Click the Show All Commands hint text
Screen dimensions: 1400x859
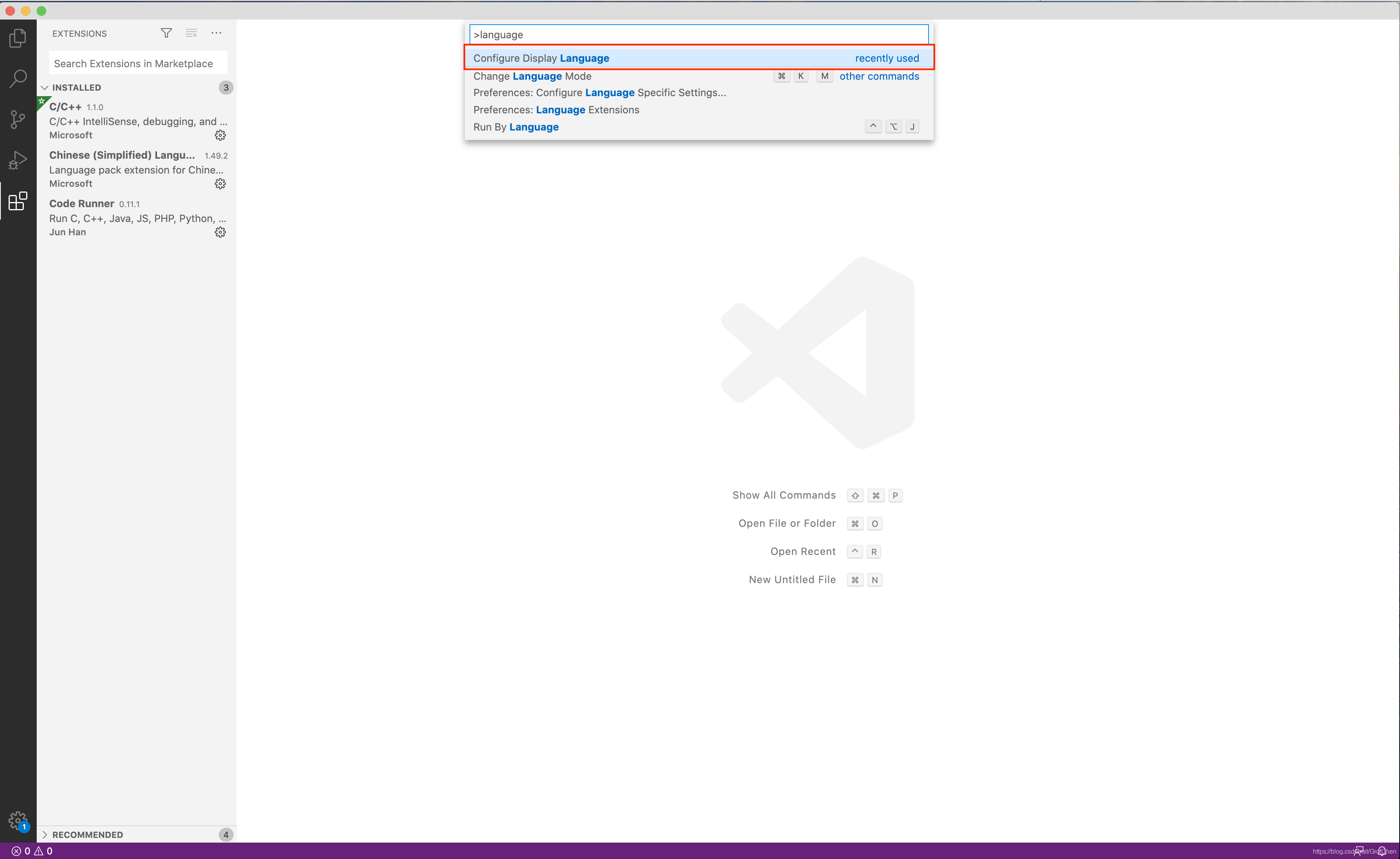[x=784, y=495]
